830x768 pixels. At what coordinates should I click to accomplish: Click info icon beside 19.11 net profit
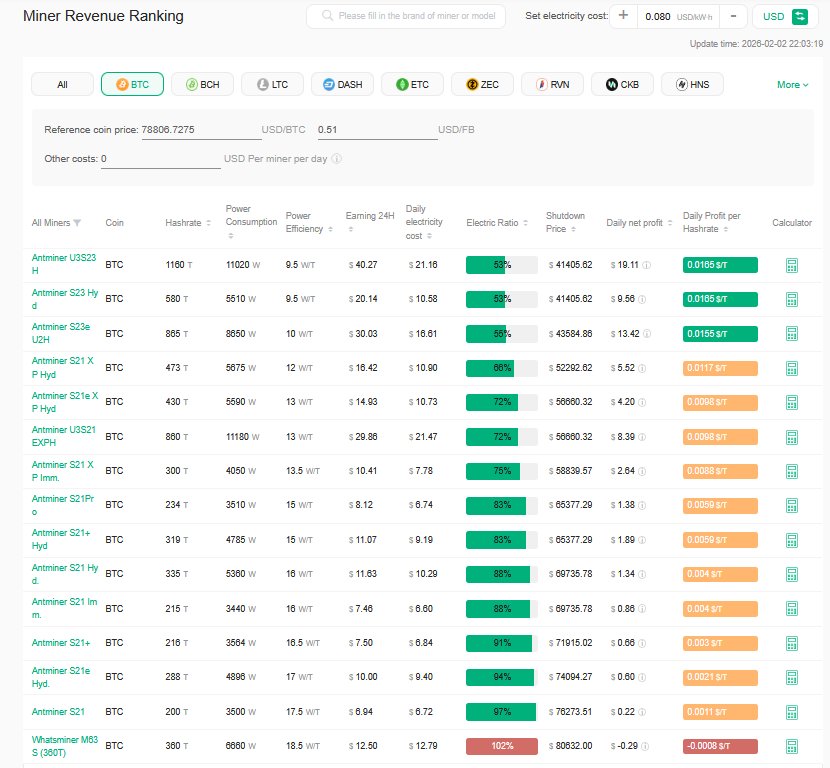pyautogui.click(x=646, y=265)
